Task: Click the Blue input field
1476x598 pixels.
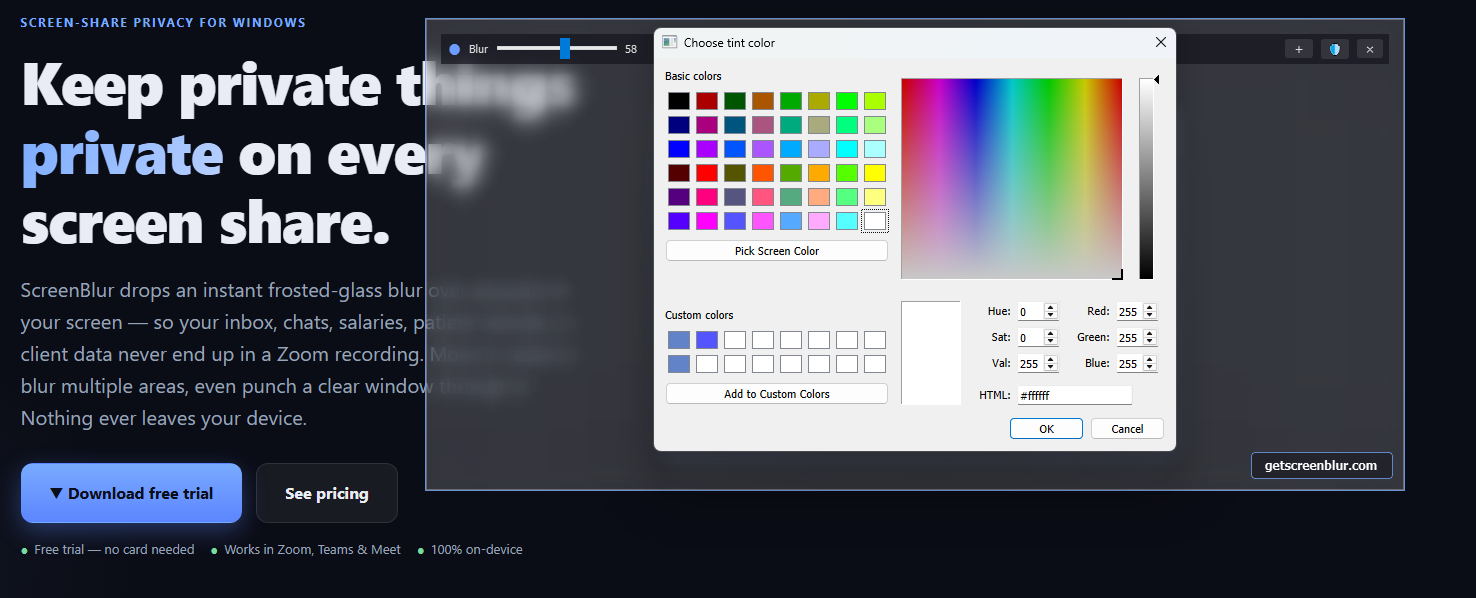Action: [x=1129, y=364]
